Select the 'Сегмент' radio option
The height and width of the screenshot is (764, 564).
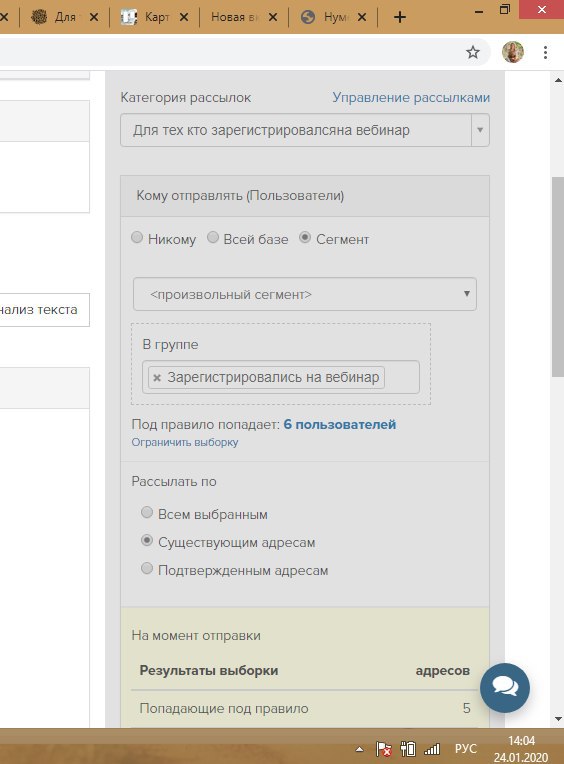coord(305,237)
